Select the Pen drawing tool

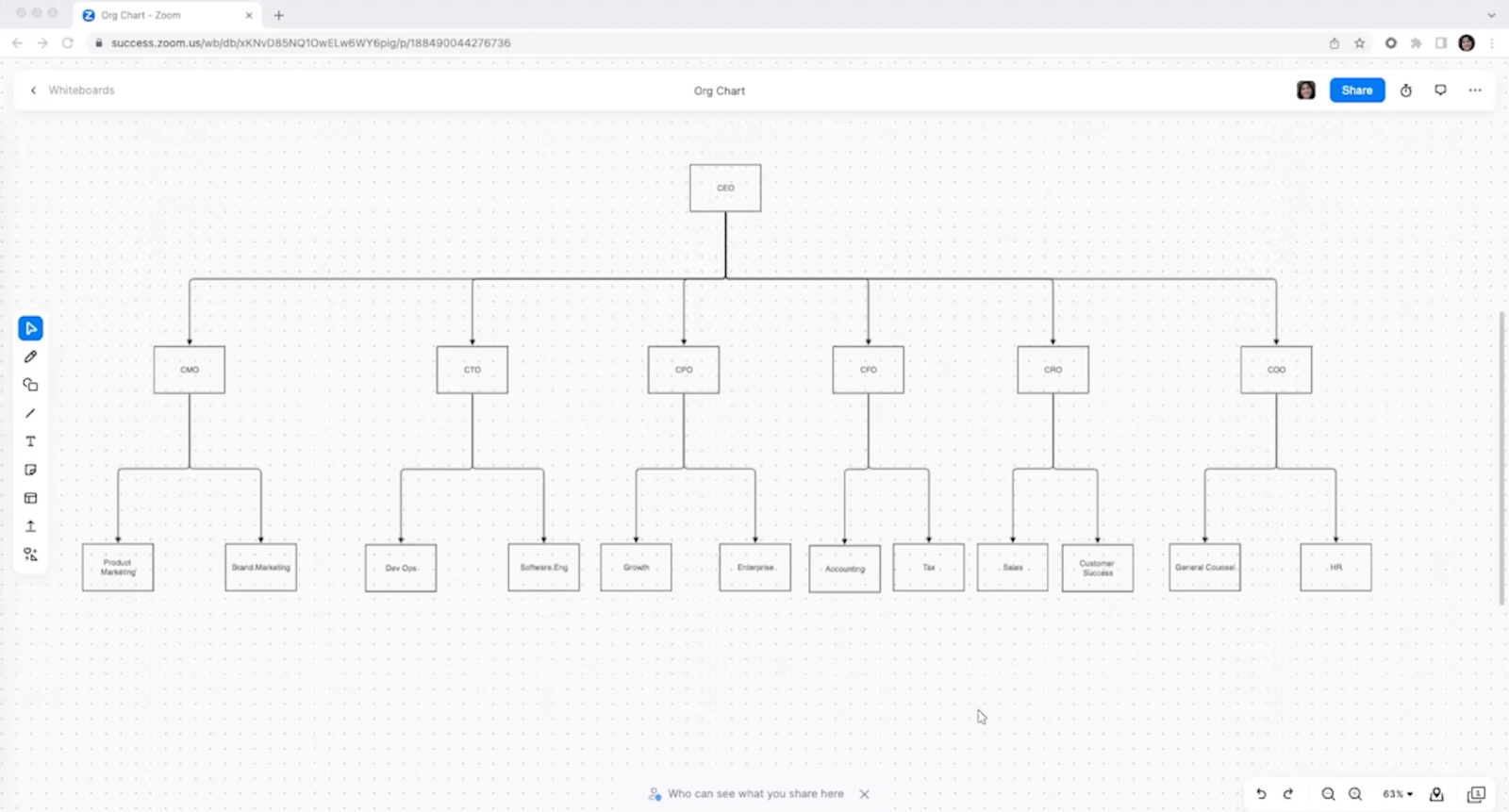click(x=30, y=356)
